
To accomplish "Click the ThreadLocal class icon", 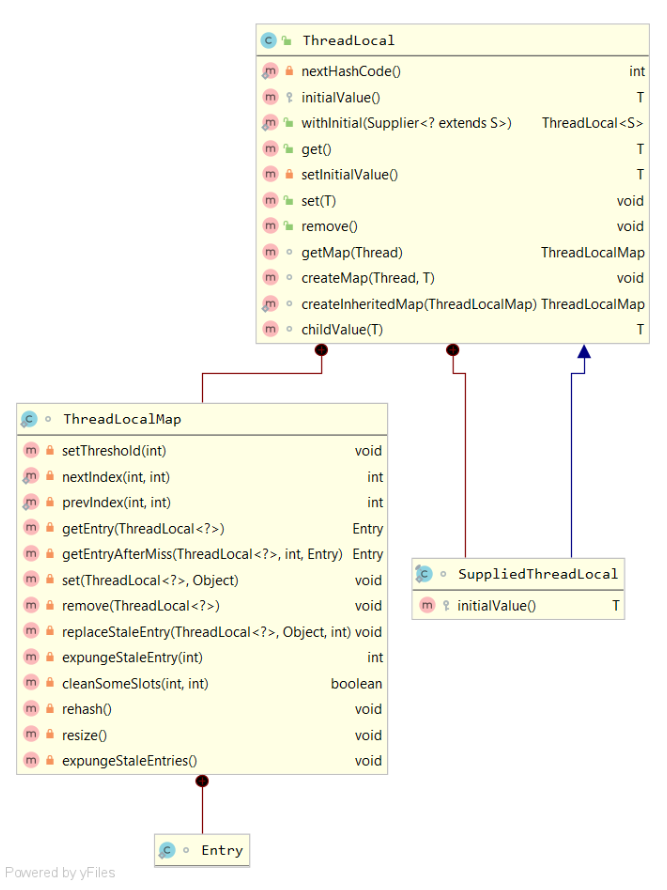I will [269, 40].
